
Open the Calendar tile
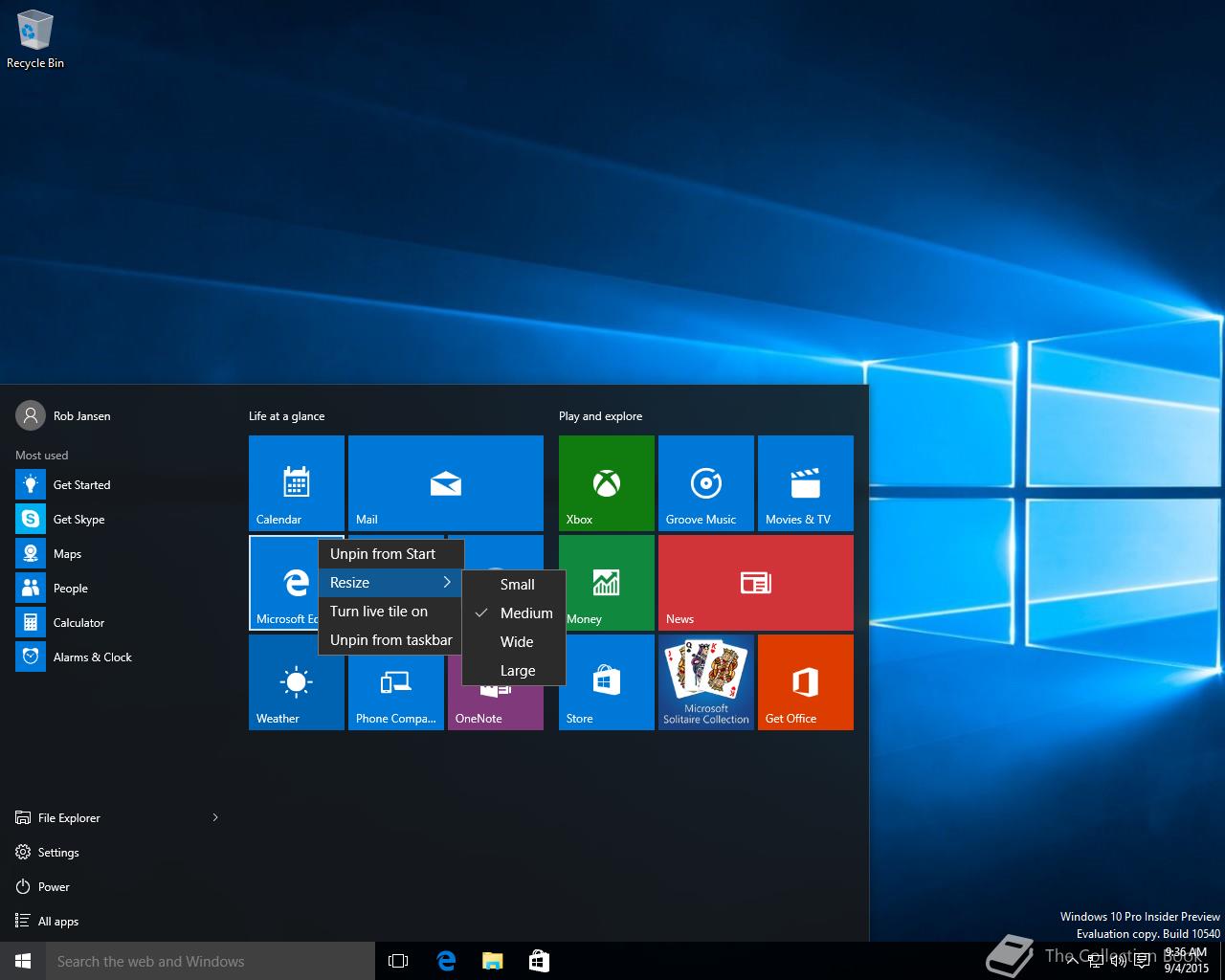click(297, 483)
